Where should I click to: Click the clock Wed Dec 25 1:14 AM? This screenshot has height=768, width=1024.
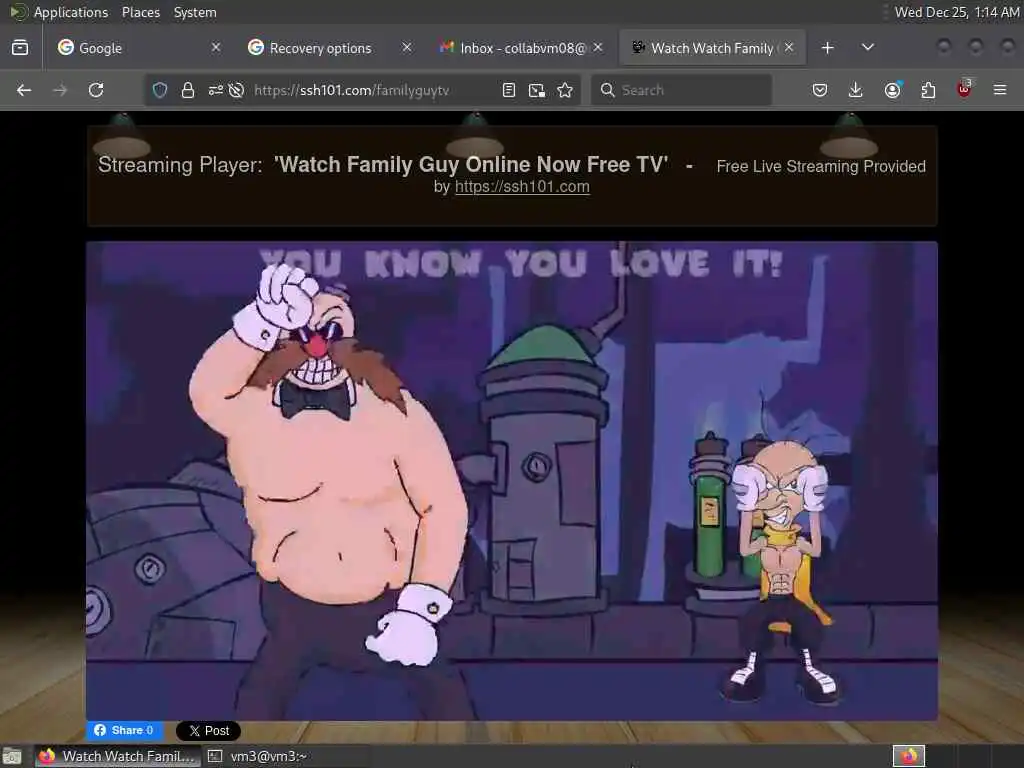pyautogui.click(x=956, y=12)
